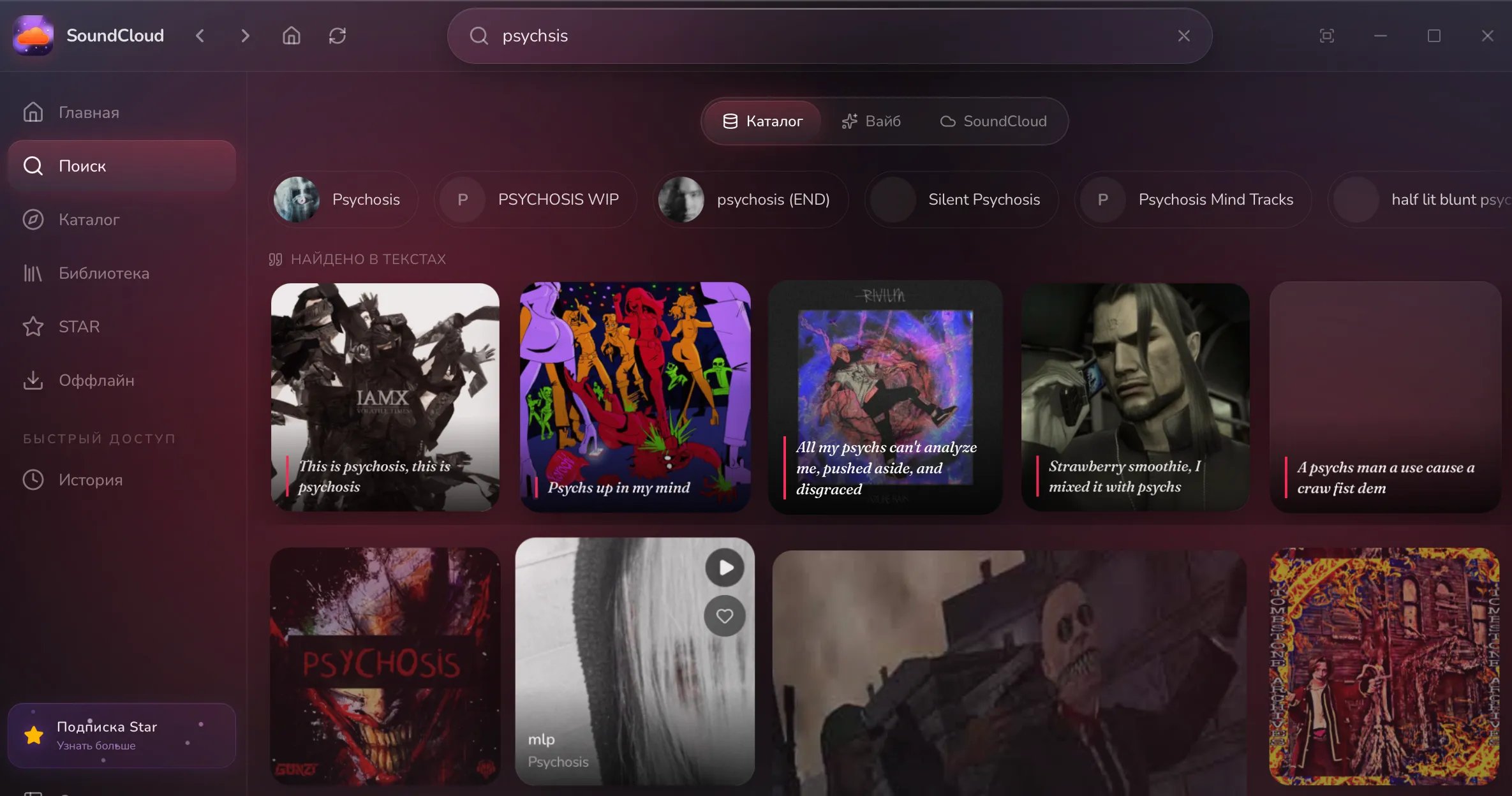This screenshot has width=1512, height=796.
Task: Click the home icon in the top bar
Action: (292, 36)
